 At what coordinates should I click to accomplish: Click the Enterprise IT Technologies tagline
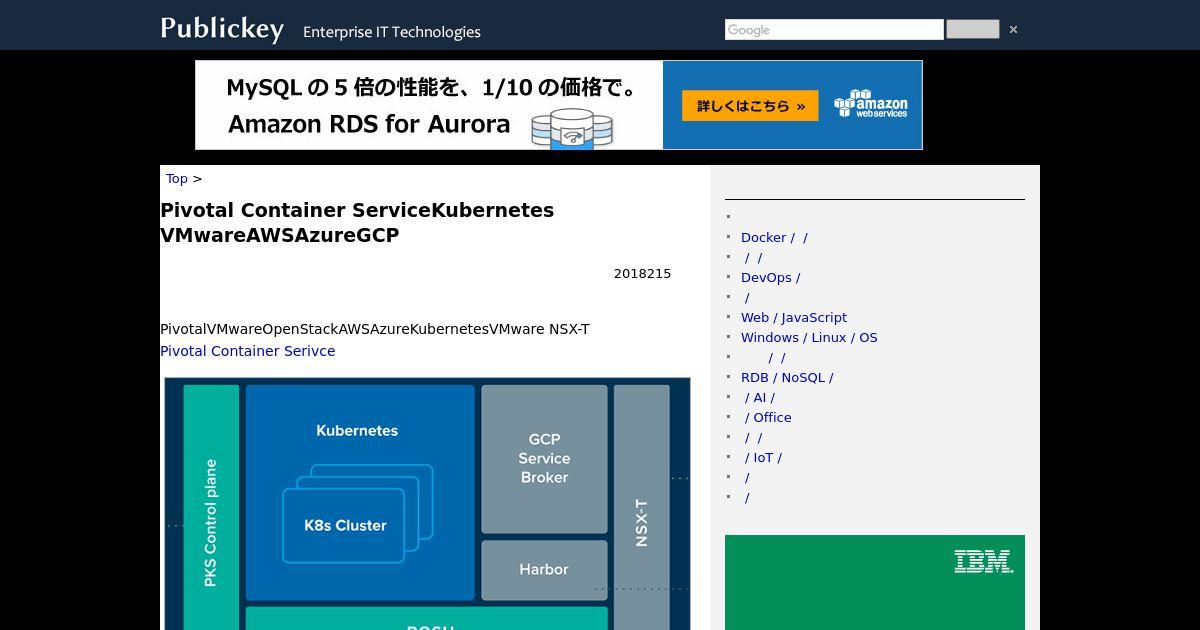point(392,32)
